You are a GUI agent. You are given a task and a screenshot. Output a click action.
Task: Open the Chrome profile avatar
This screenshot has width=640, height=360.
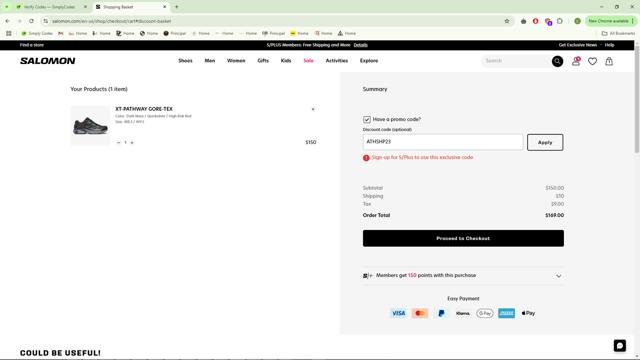pyautogui.click(x=577, y=21)
